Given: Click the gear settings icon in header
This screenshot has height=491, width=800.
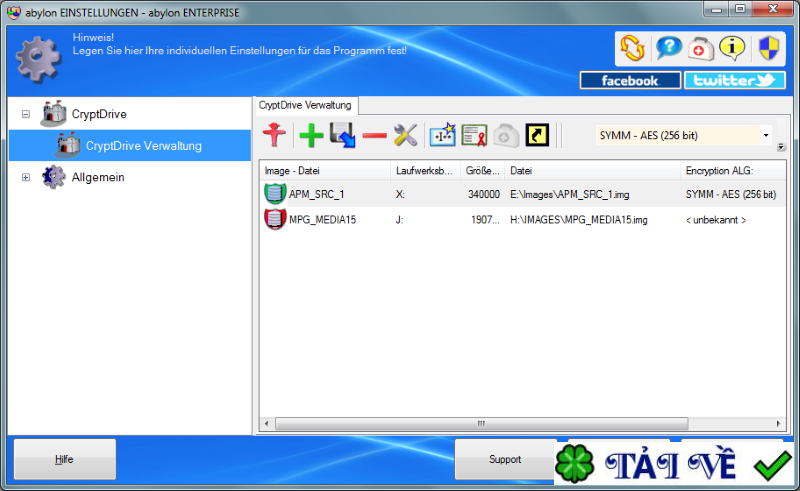Looking at the screenshot, I should [x=38, y=59].
